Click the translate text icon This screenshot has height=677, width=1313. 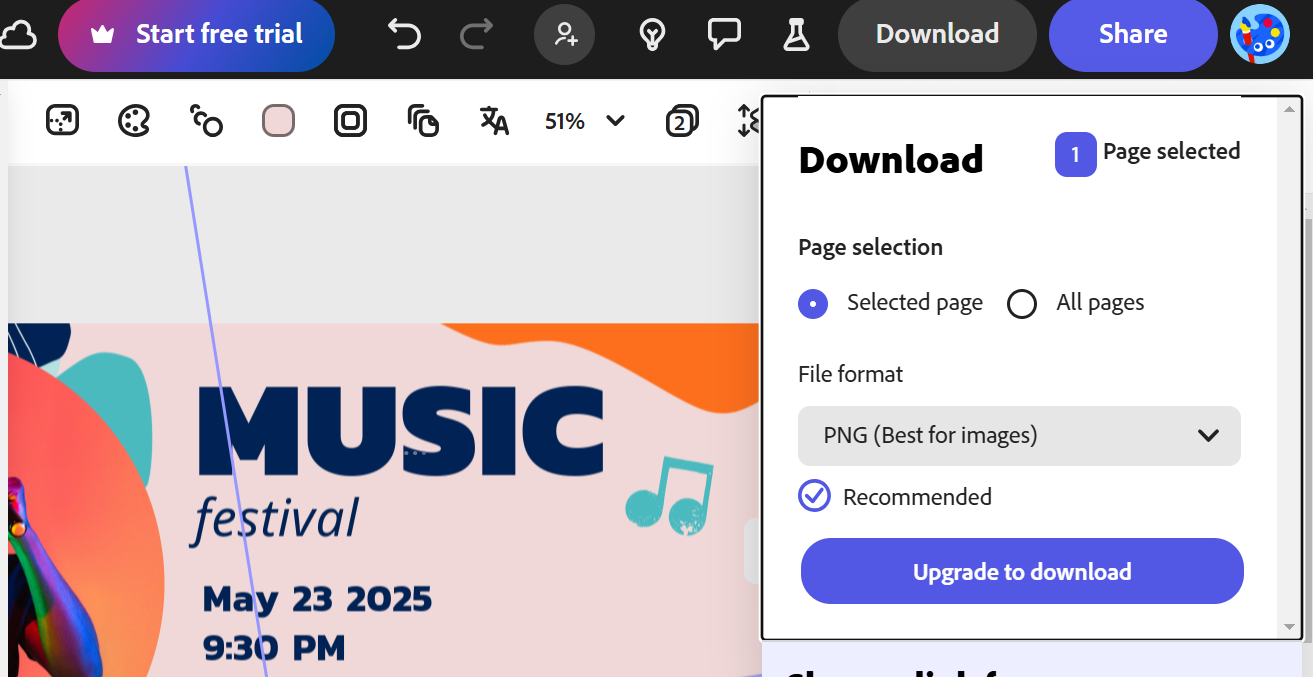[x=494, y=121]
